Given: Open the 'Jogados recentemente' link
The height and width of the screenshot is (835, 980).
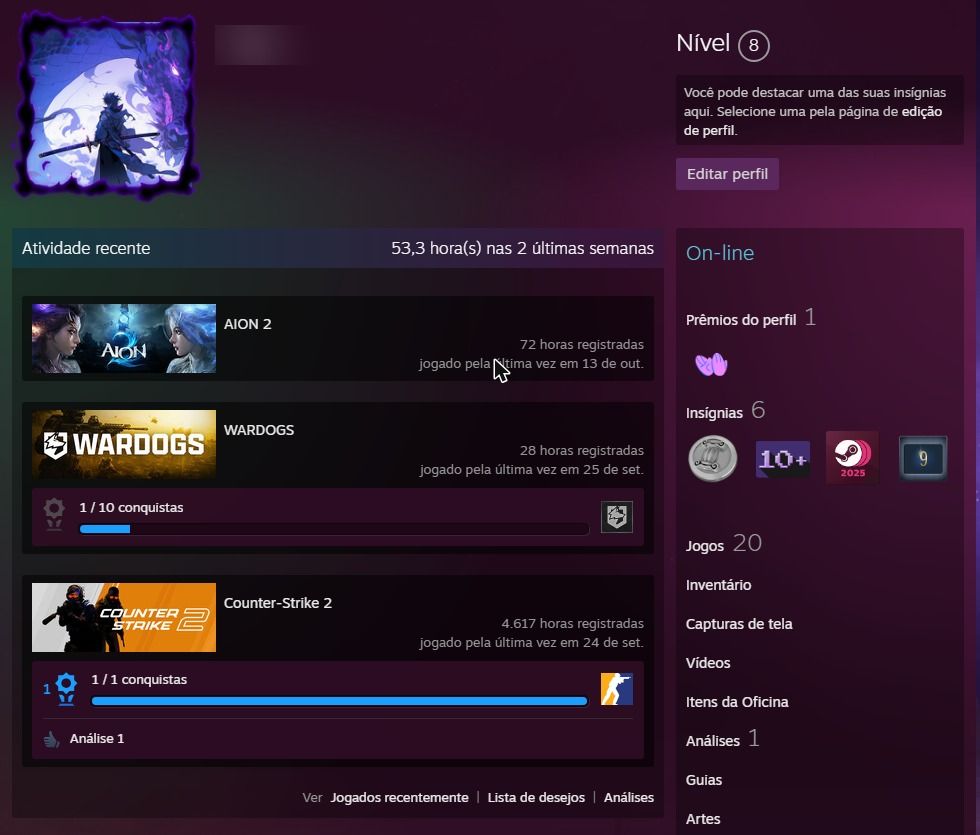Looking at the screenshot, I should pyautogui.click(x=399, y=798).
